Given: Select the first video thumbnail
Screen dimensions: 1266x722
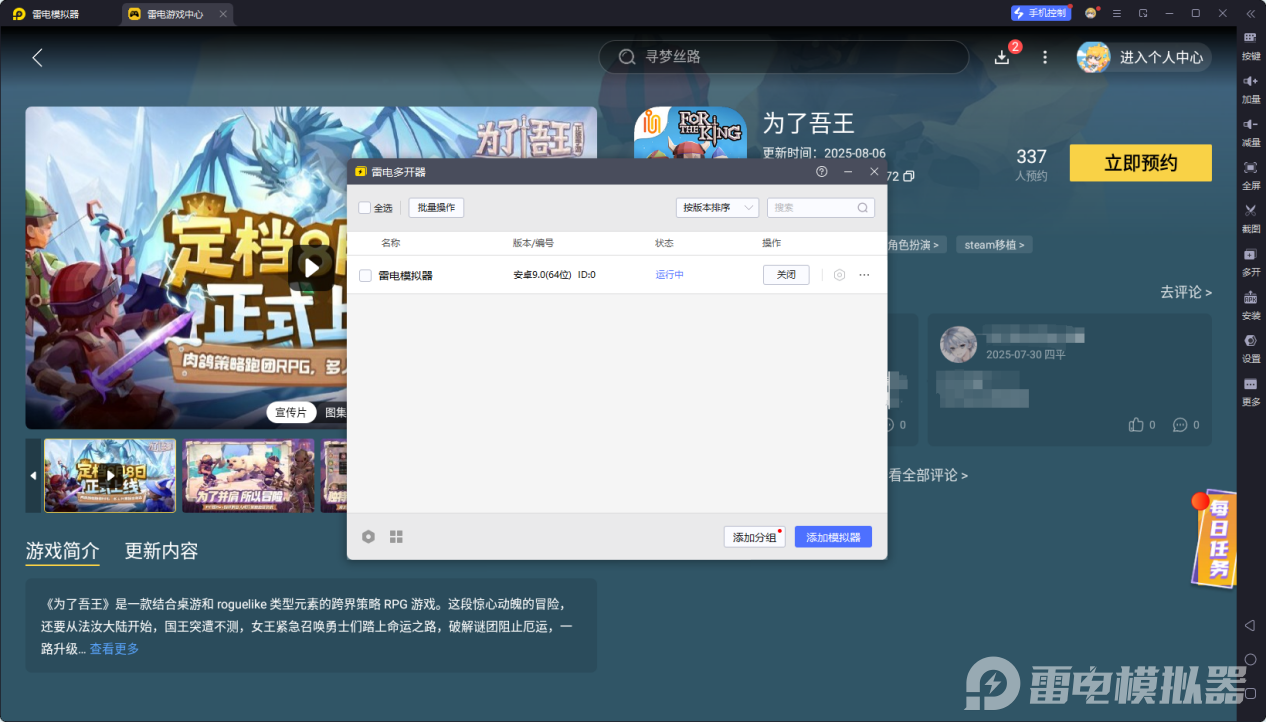Looking at the screenshot, I should tap(110, 476).
